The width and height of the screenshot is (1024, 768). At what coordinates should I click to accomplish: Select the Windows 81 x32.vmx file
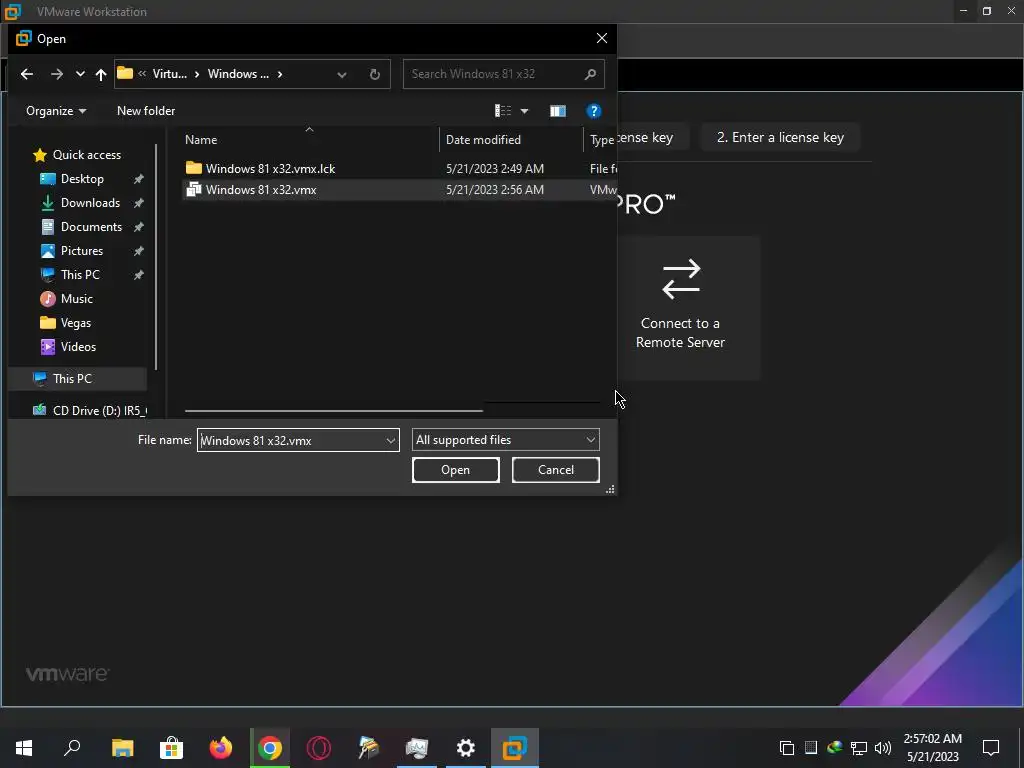(261, 190)
